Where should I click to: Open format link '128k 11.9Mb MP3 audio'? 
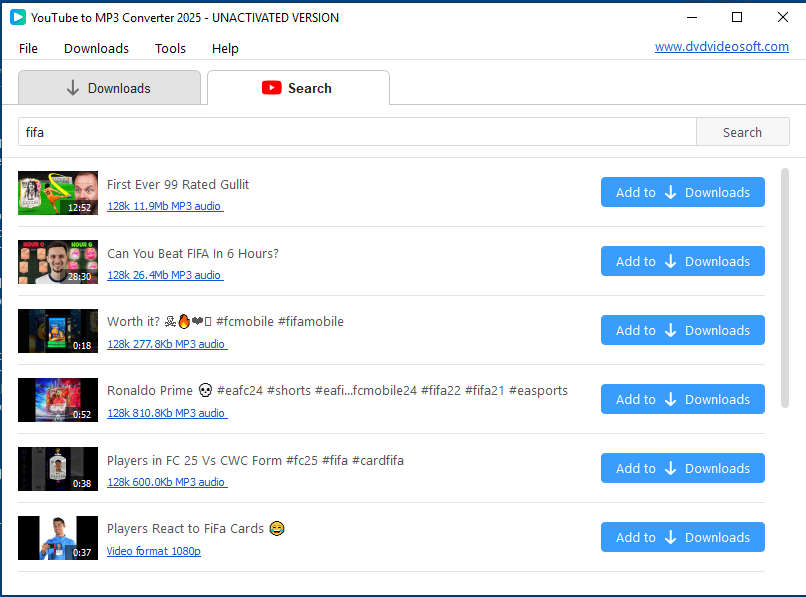pyautogui.click(x=165, y=206)
